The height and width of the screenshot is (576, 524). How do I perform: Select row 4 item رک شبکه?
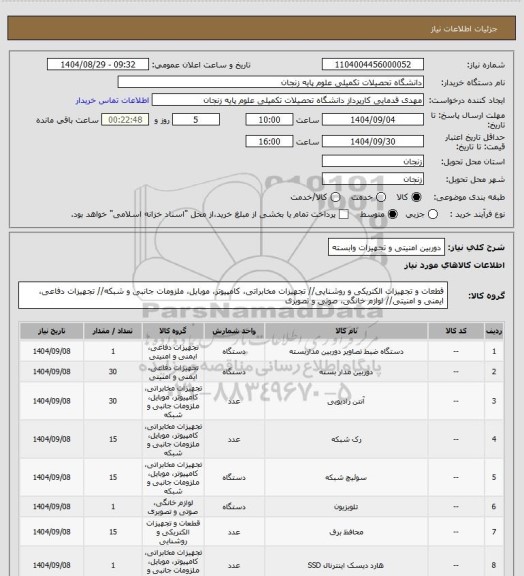(346, 439)
